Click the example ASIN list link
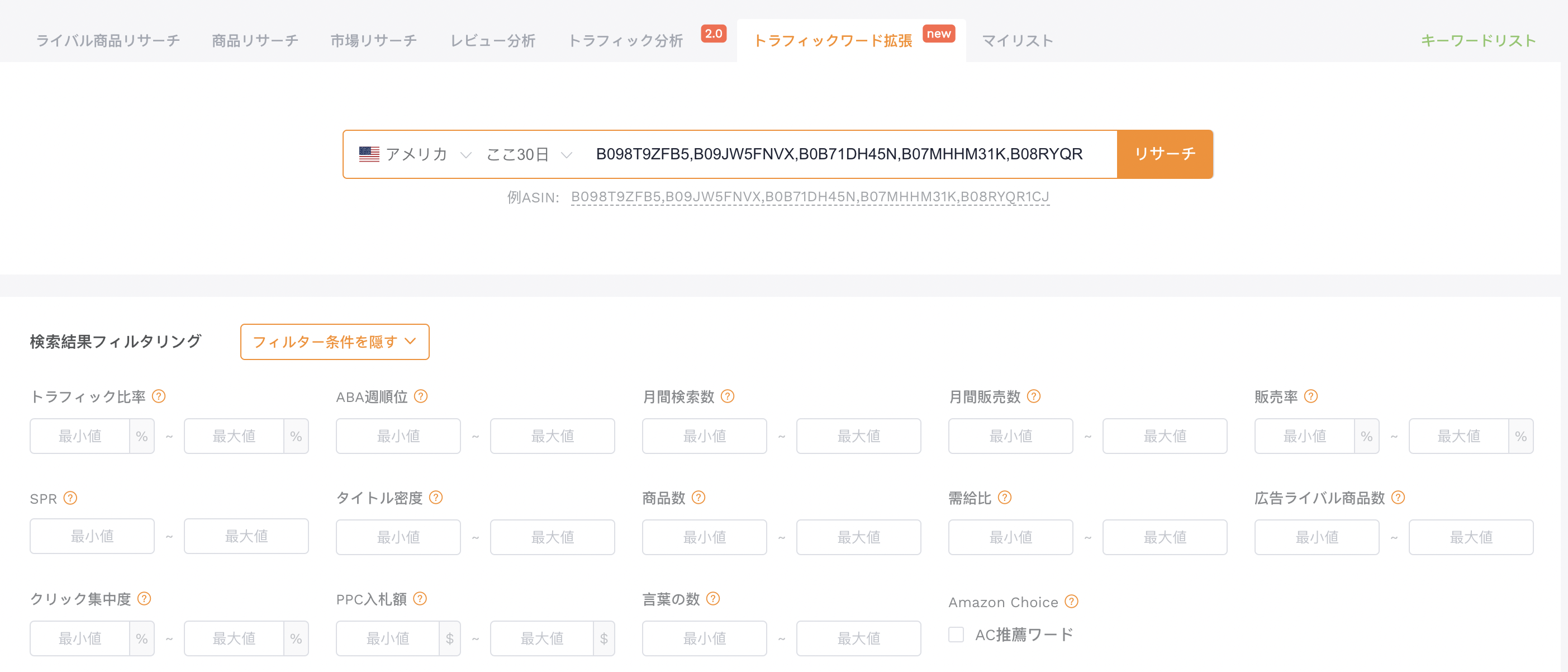1568x672 pixels. tap(810, 197)
